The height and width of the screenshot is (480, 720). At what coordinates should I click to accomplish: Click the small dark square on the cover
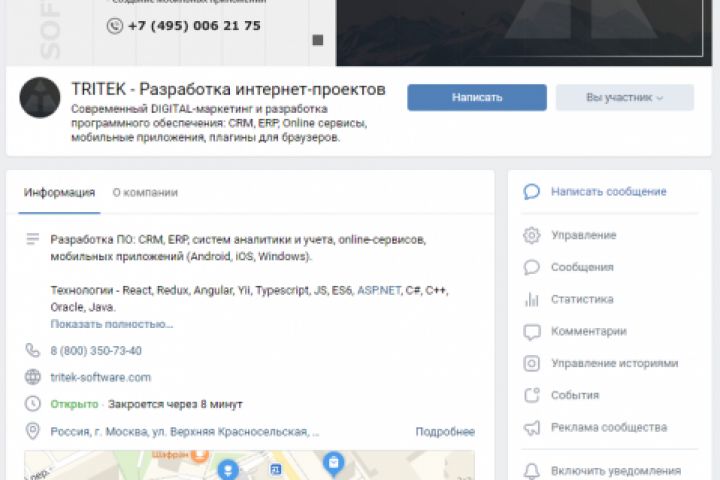tap(318, 40)
